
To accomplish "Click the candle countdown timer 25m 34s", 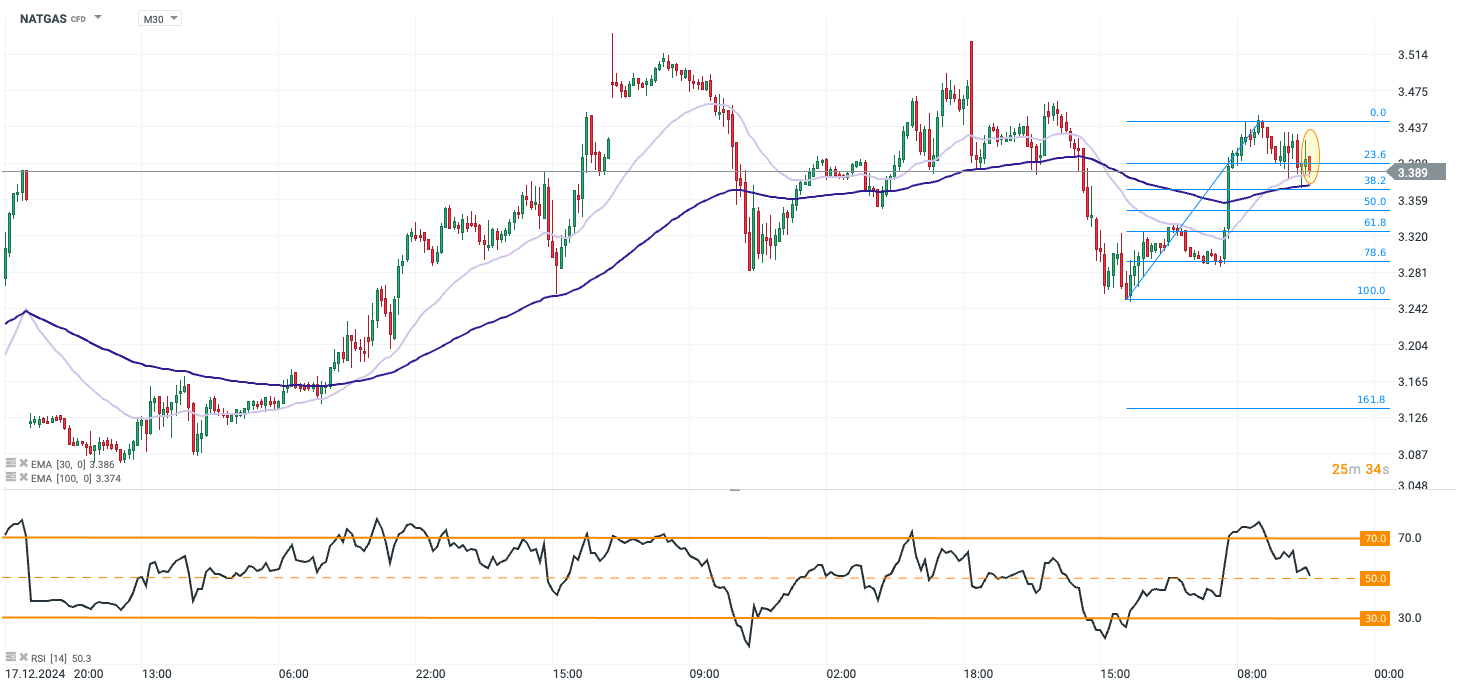I will coord(1360,470).
